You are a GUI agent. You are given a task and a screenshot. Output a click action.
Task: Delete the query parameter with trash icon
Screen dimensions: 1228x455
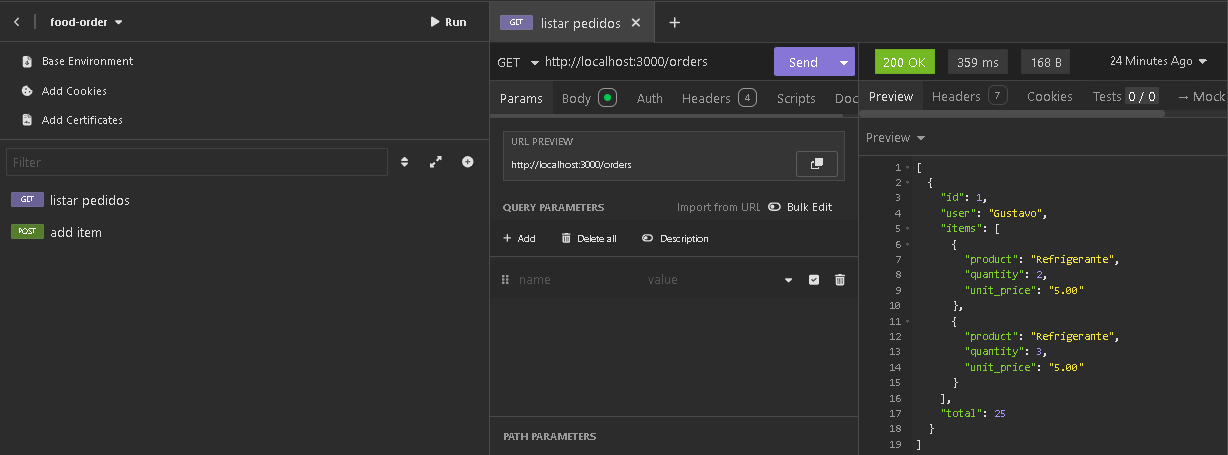[x=840, y=280]
